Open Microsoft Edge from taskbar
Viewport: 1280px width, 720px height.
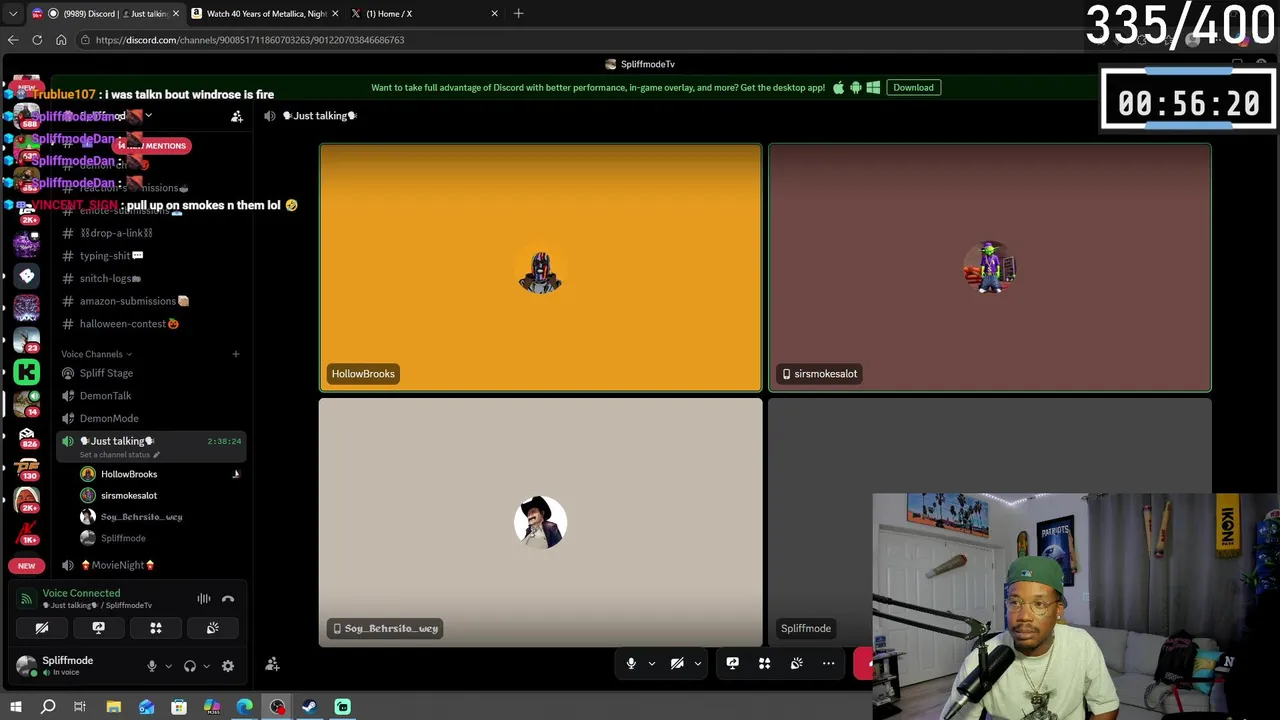[x=245, y=707]
